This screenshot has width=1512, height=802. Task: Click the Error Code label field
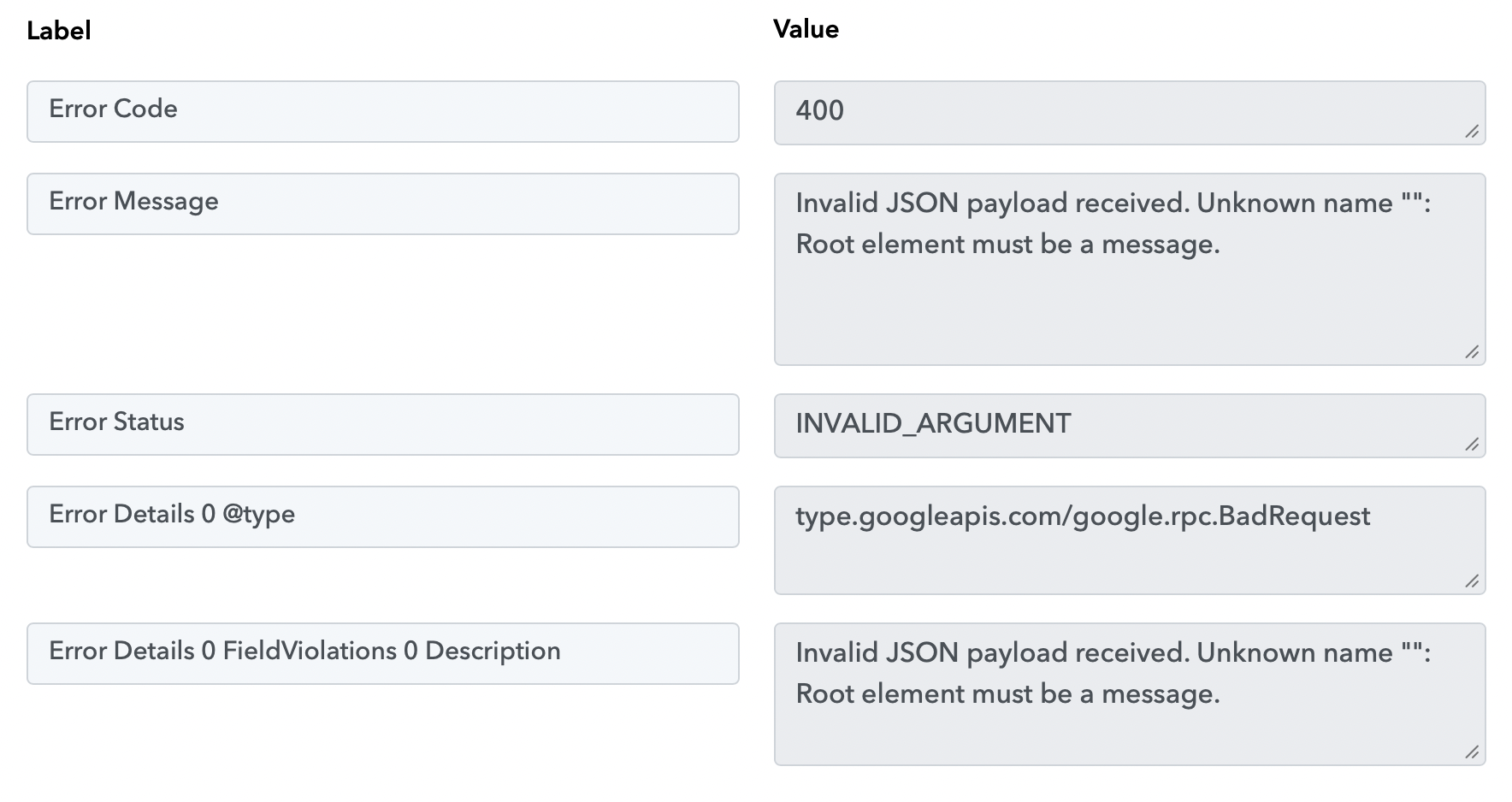click(x=383, y=112)
